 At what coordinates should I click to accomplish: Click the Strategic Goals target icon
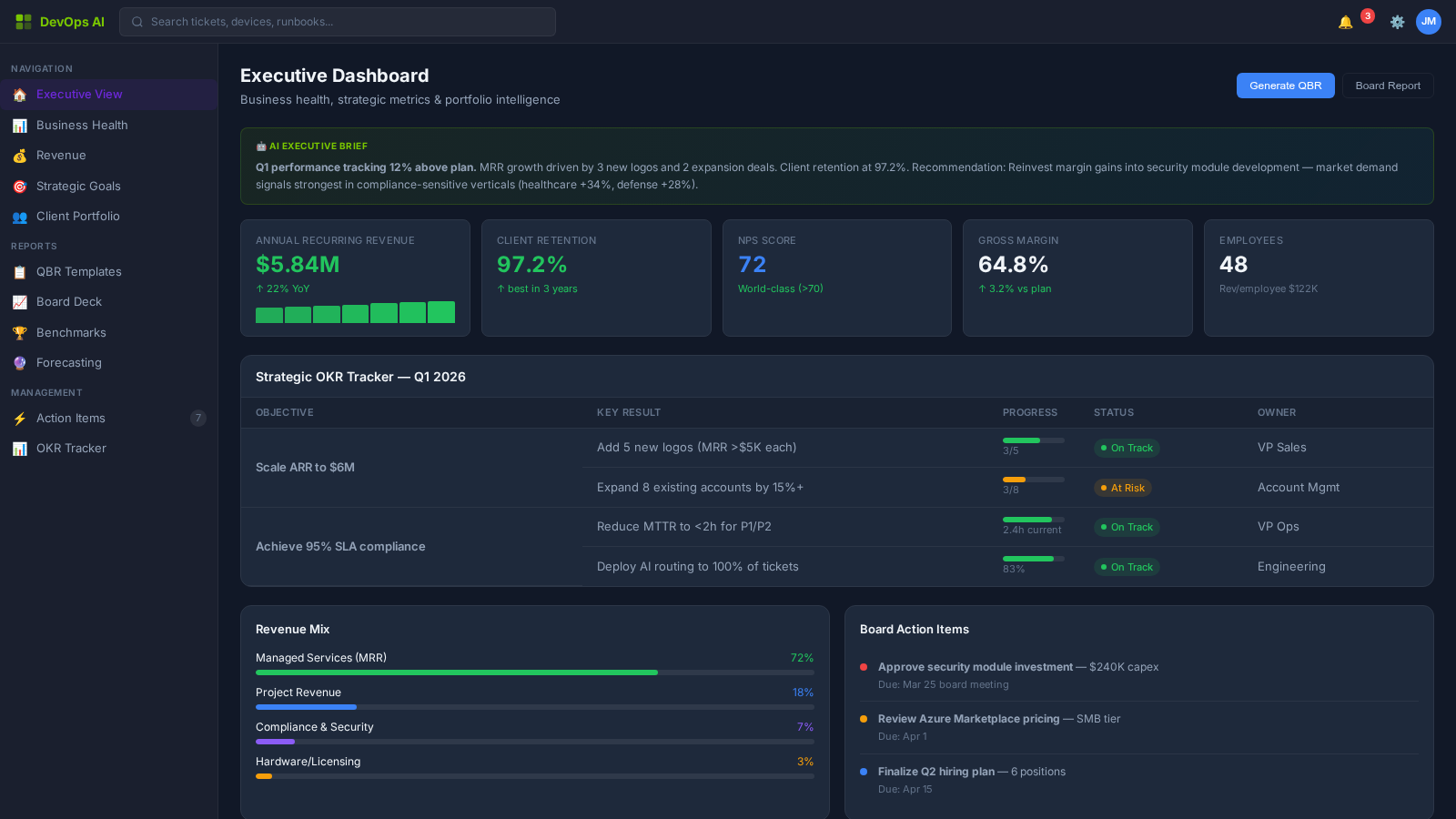(x=20, y=186)
